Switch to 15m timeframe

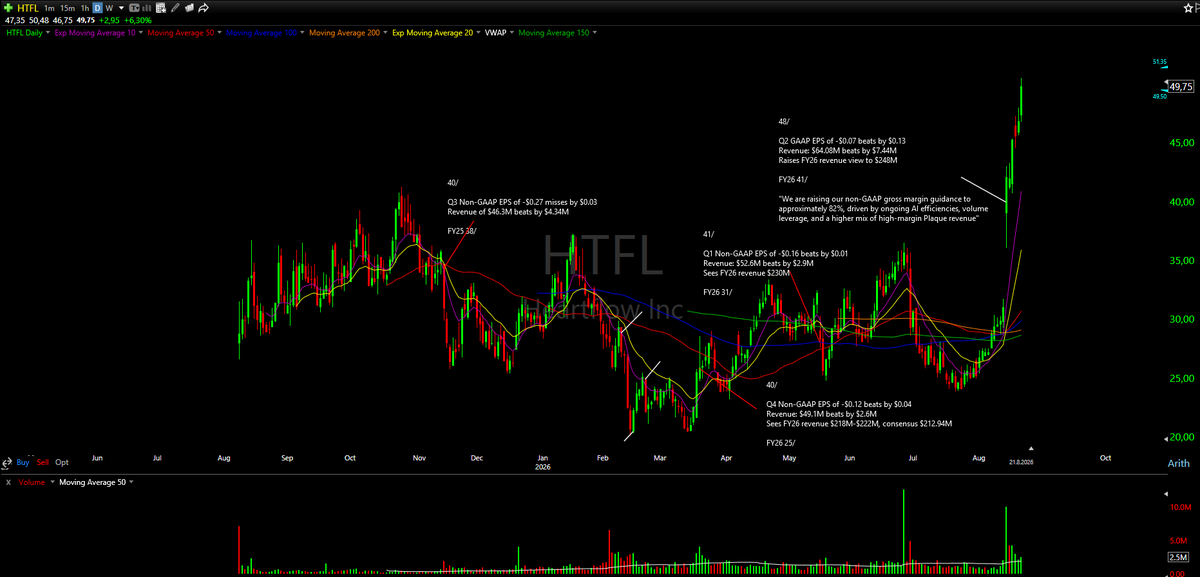click(67, 8)
